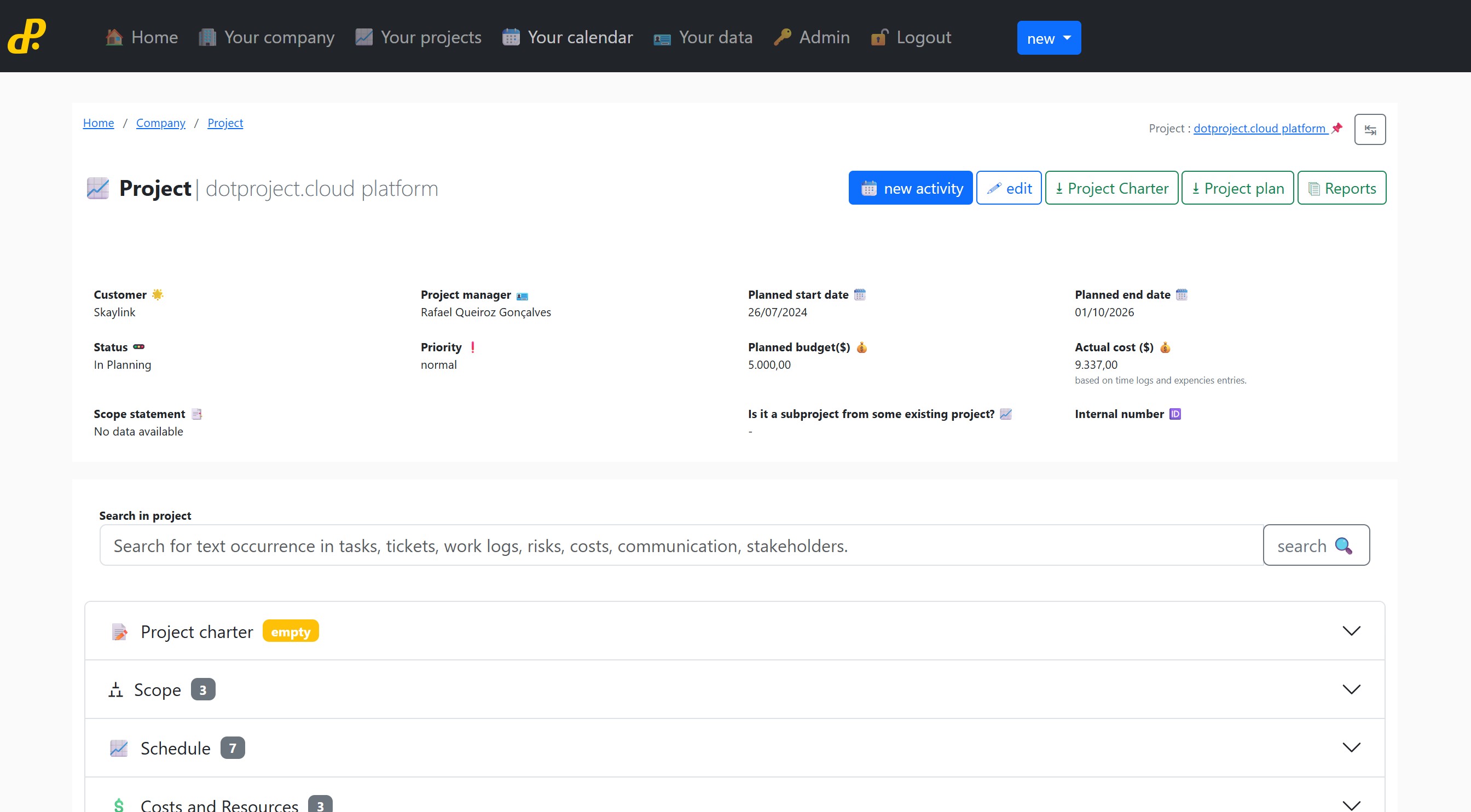Image resolution: width=1471 pixels, height=812 pixels.
Task: Click the red pin icon beside project name
Action: tap(1337, 128)
